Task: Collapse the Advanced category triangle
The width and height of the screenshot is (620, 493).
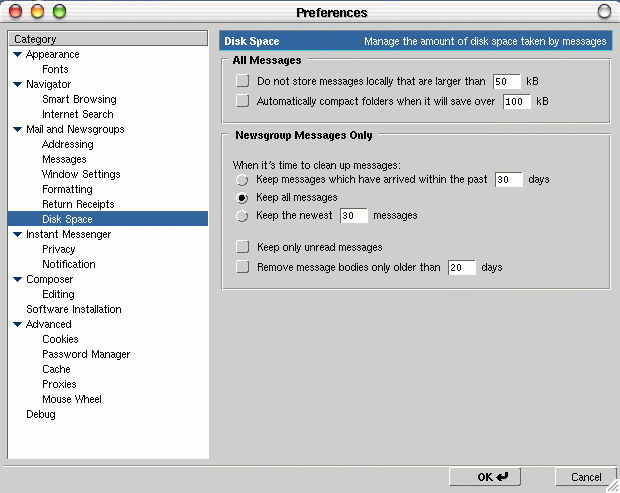Action: [17, 325]
